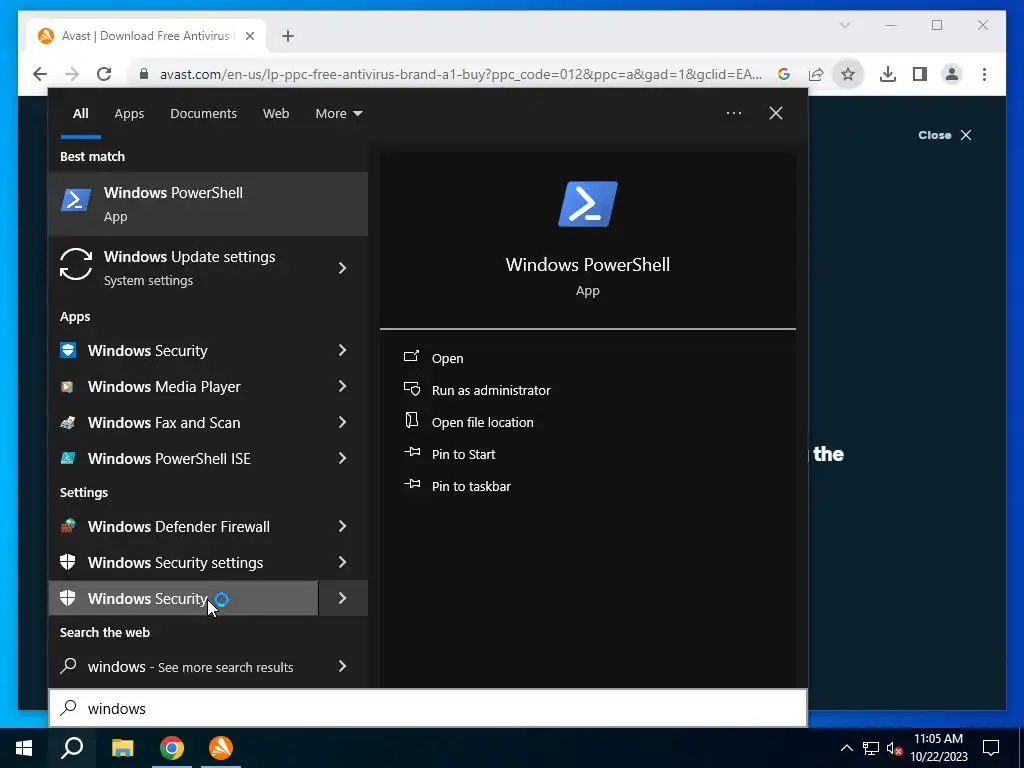Click 'windows - See more search results'

pos(190,667)
